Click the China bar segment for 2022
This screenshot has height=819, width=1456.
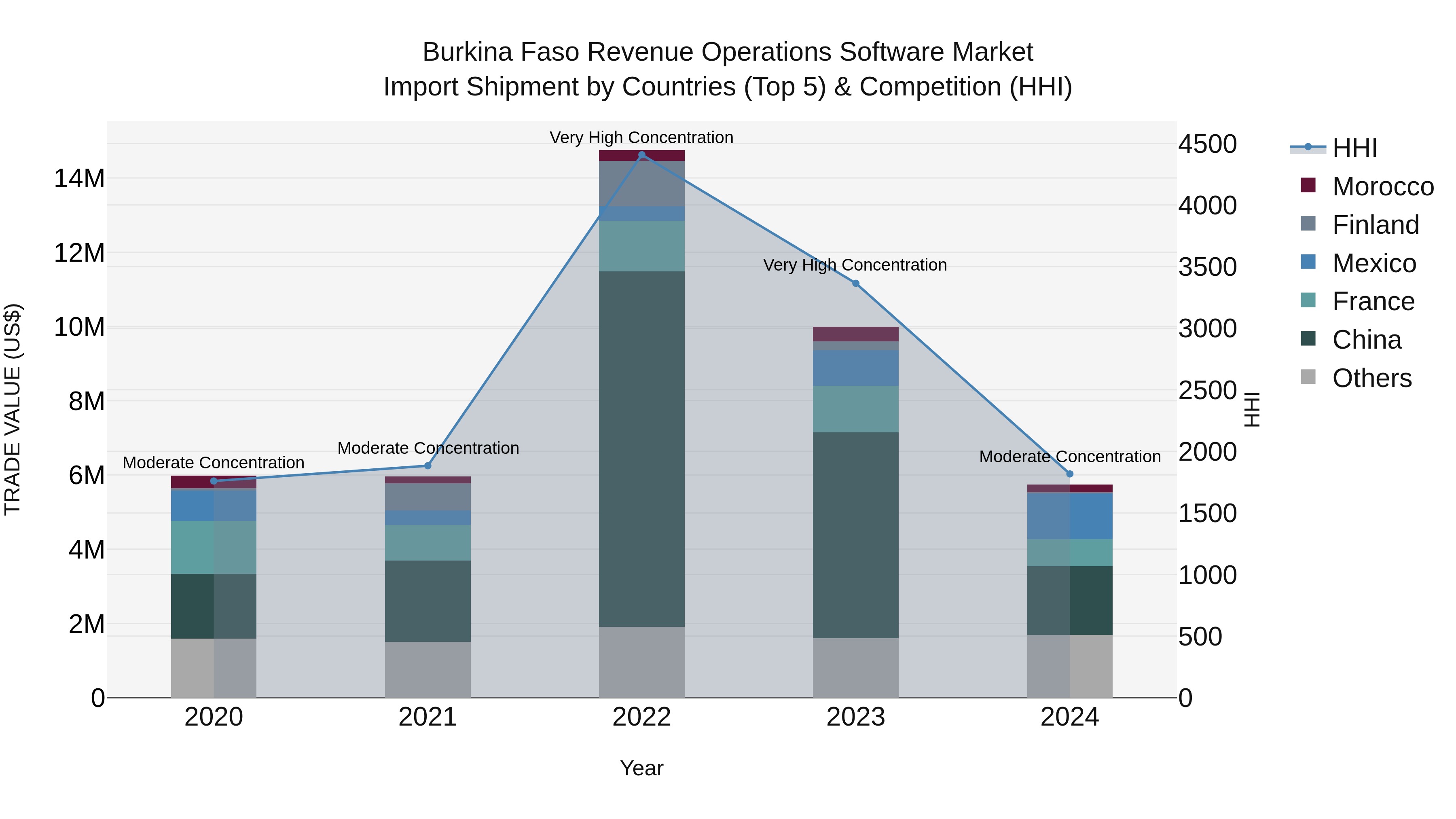641,449
